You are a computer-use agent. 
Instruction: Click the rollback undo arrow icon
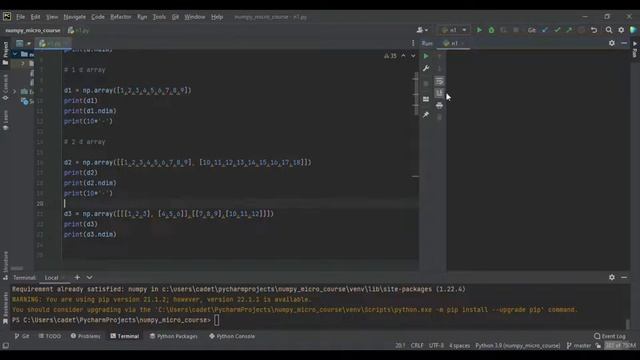tap(594, 30)
